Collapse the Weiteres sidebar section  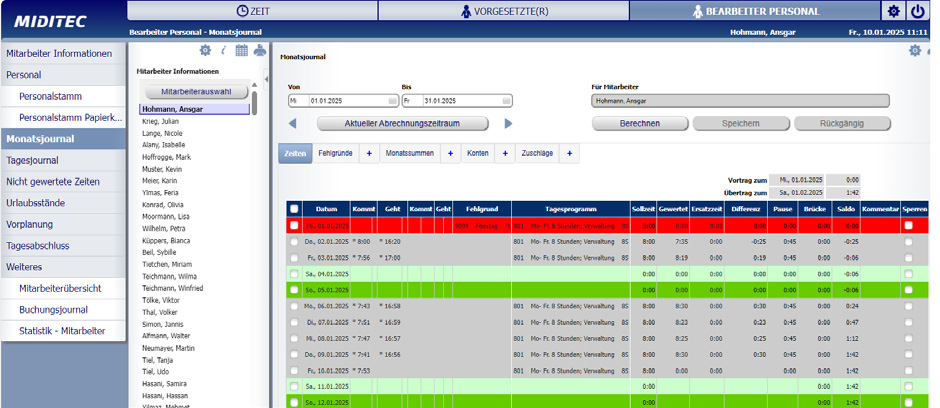click(x=64, y=267)
